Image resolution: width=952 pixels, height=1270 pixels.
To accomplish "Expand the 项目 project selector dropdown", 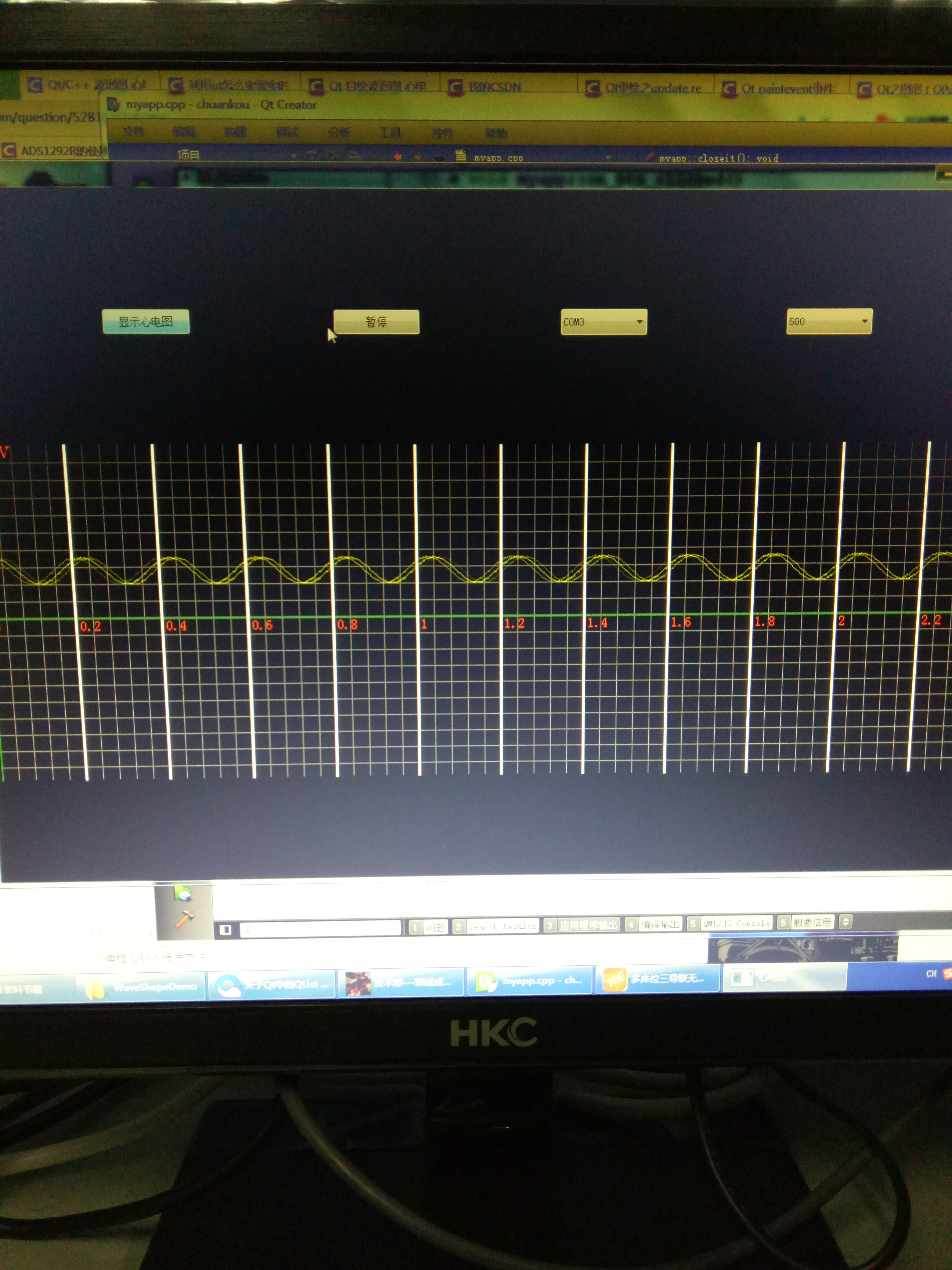I will pos(294,156).
